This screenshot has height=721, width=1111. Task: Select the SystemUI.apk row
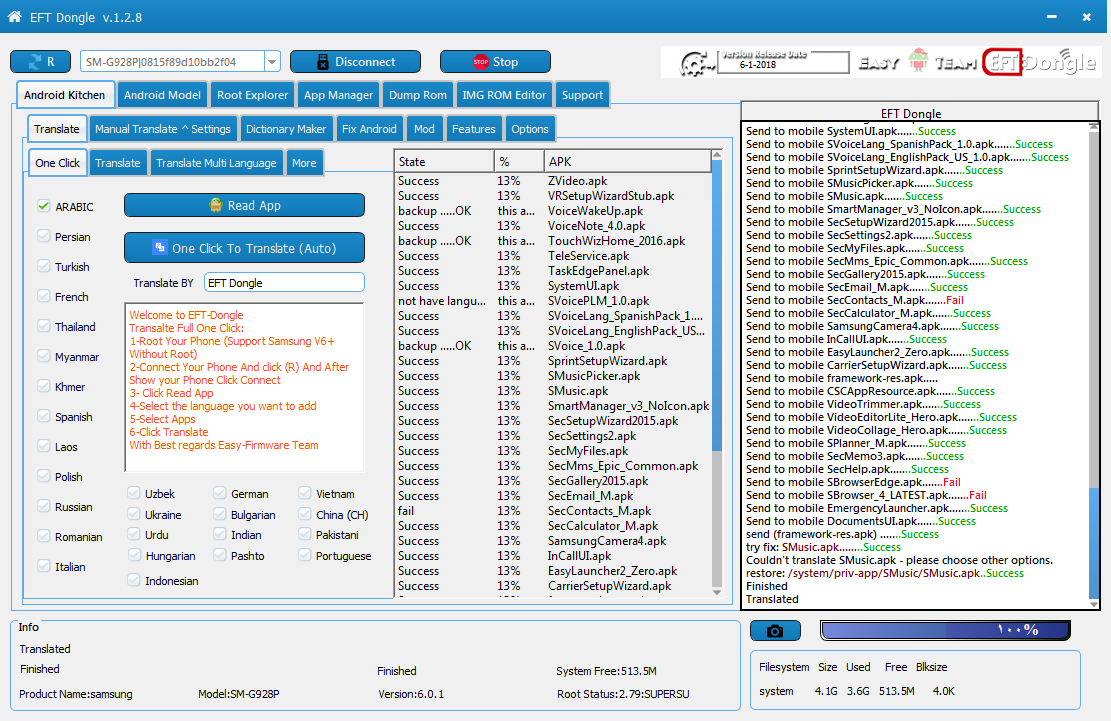click(553, 286)
